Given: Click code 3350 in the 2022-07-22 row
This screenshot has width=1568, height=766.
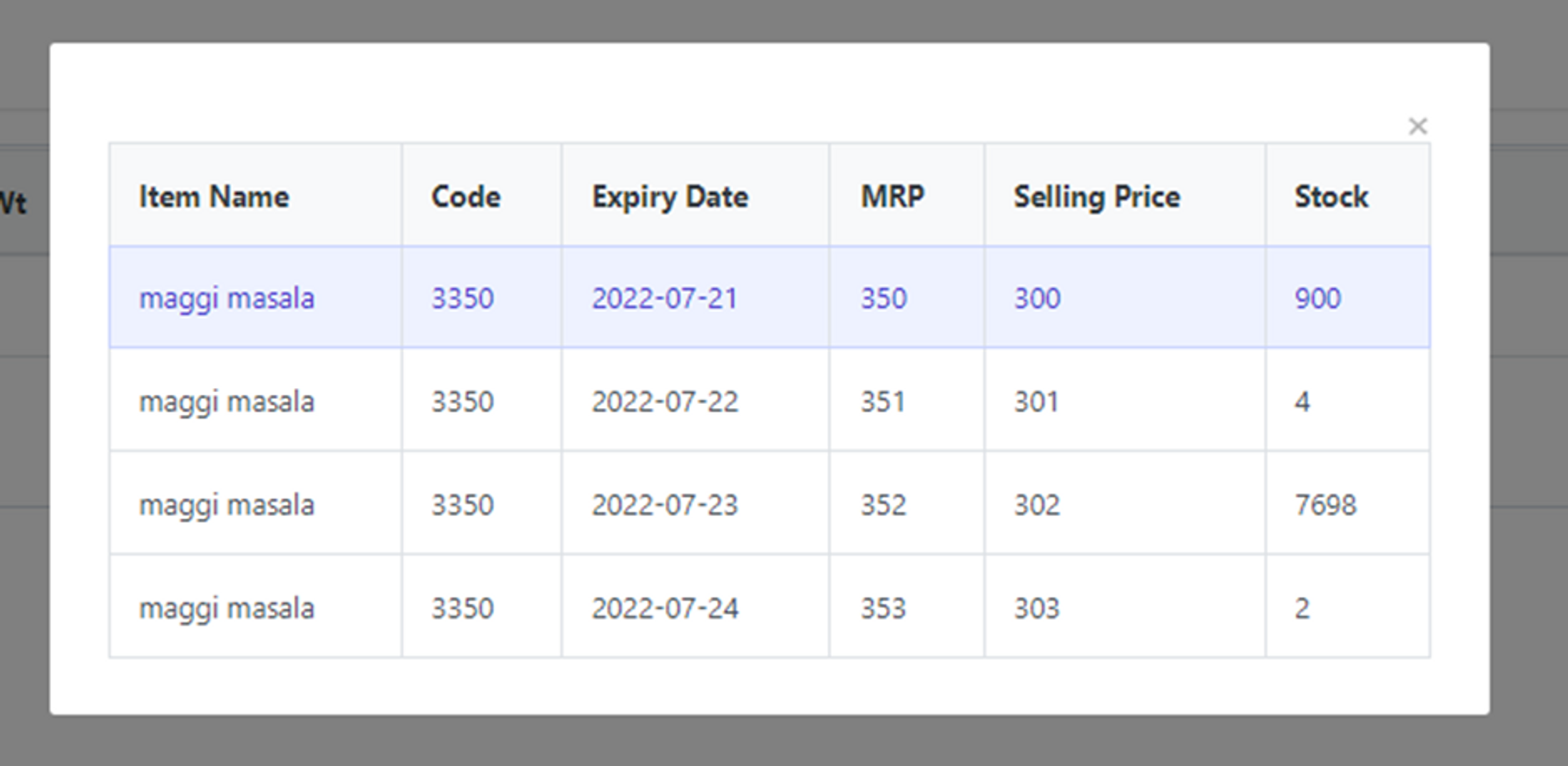Looking at the screenshot, I should (462, 401).
